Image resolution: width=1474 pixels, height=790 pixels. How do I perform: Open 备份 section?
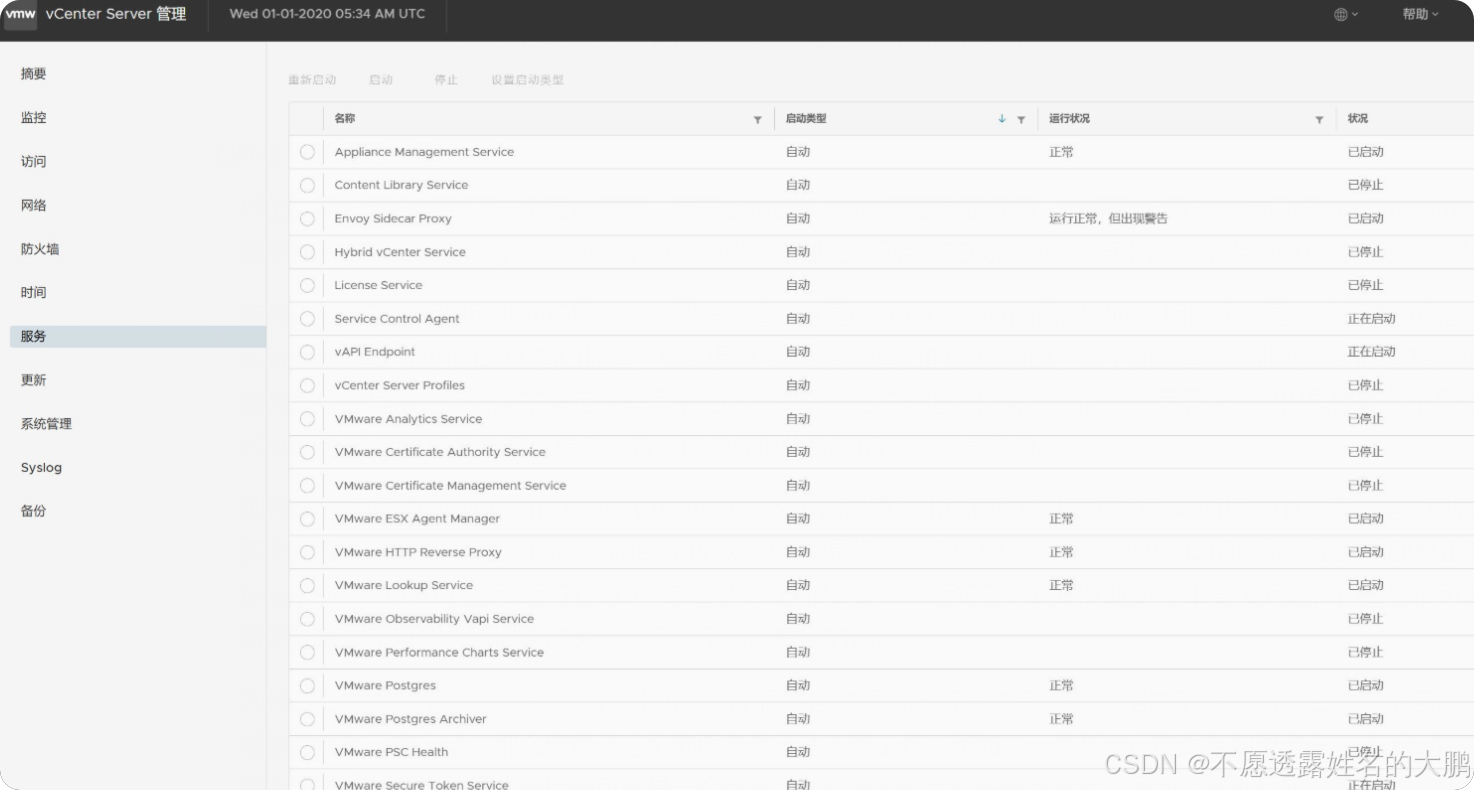click(33, 511)
